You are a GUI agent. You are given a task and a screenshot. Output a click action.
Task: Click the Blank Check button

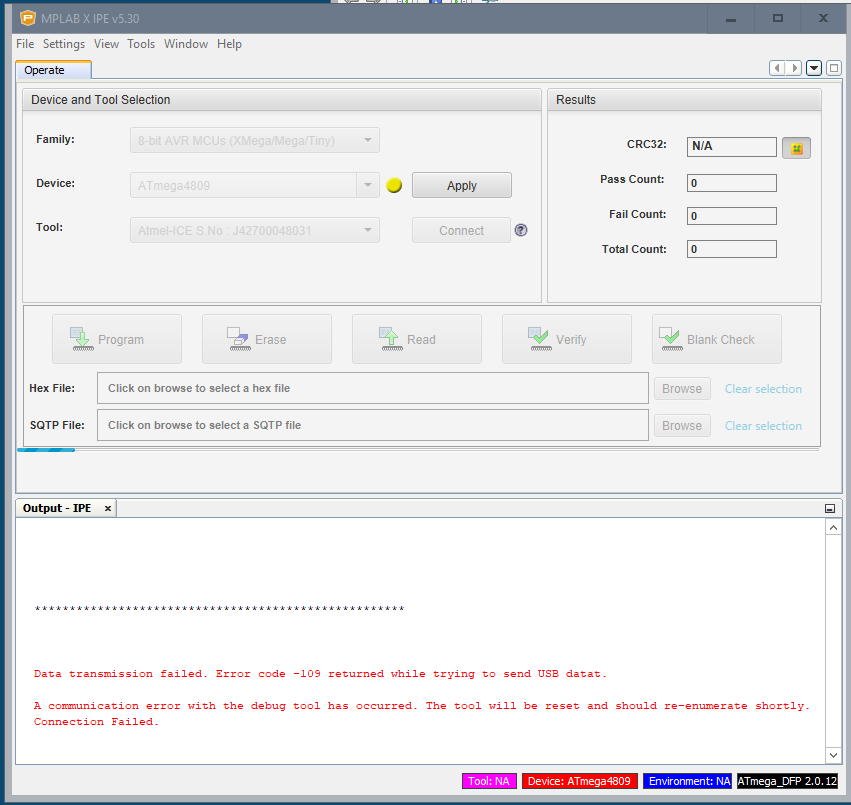(x=716, y=339)
